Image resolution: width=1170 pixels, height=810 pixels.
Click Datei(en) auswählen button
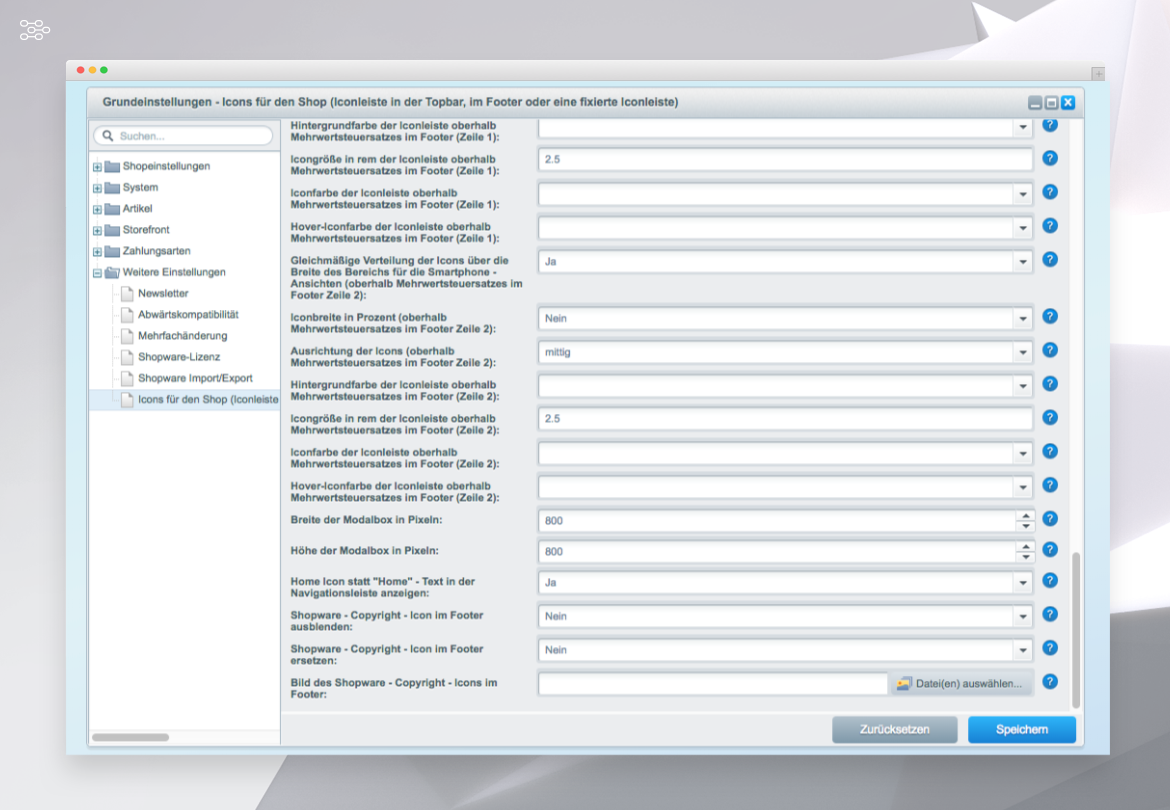[x=961, y=683]
